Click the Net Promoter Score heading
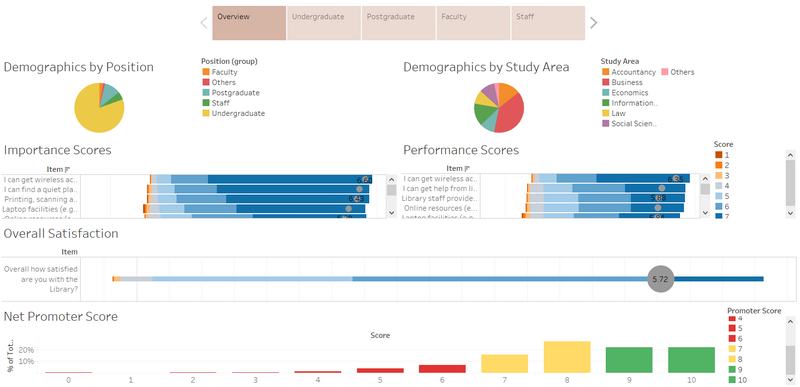 (x=61, y=317)
